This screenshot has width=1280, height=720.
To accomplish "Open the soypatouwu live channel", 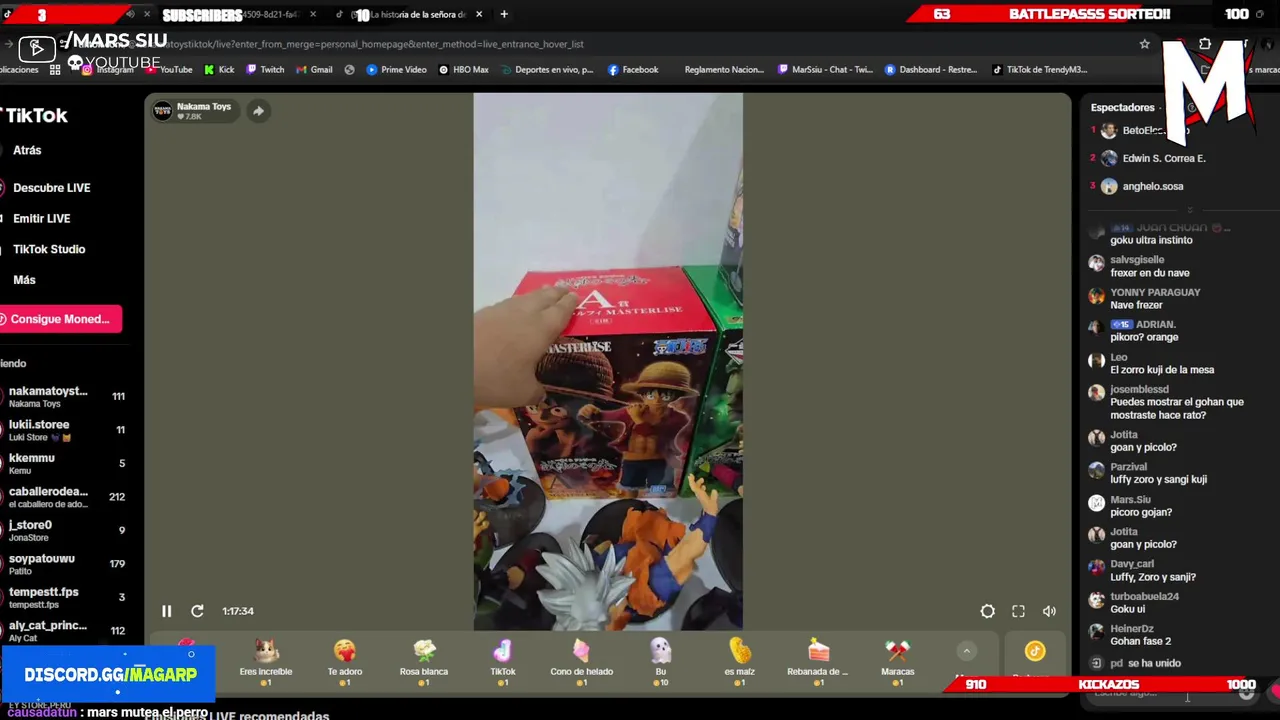I will point(65,564).
